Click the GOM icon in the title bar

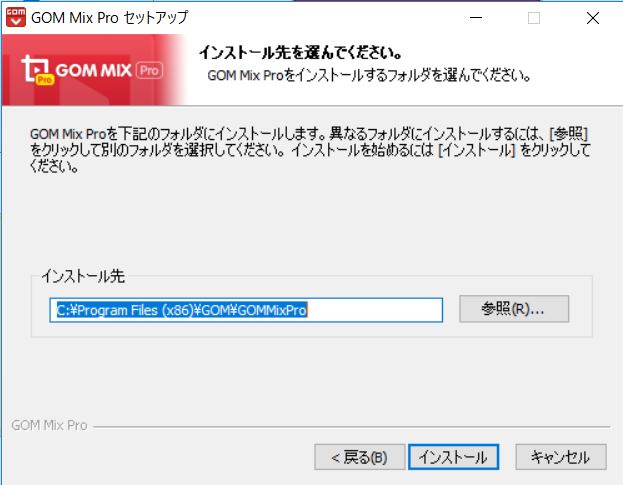(x=16, y=17)
